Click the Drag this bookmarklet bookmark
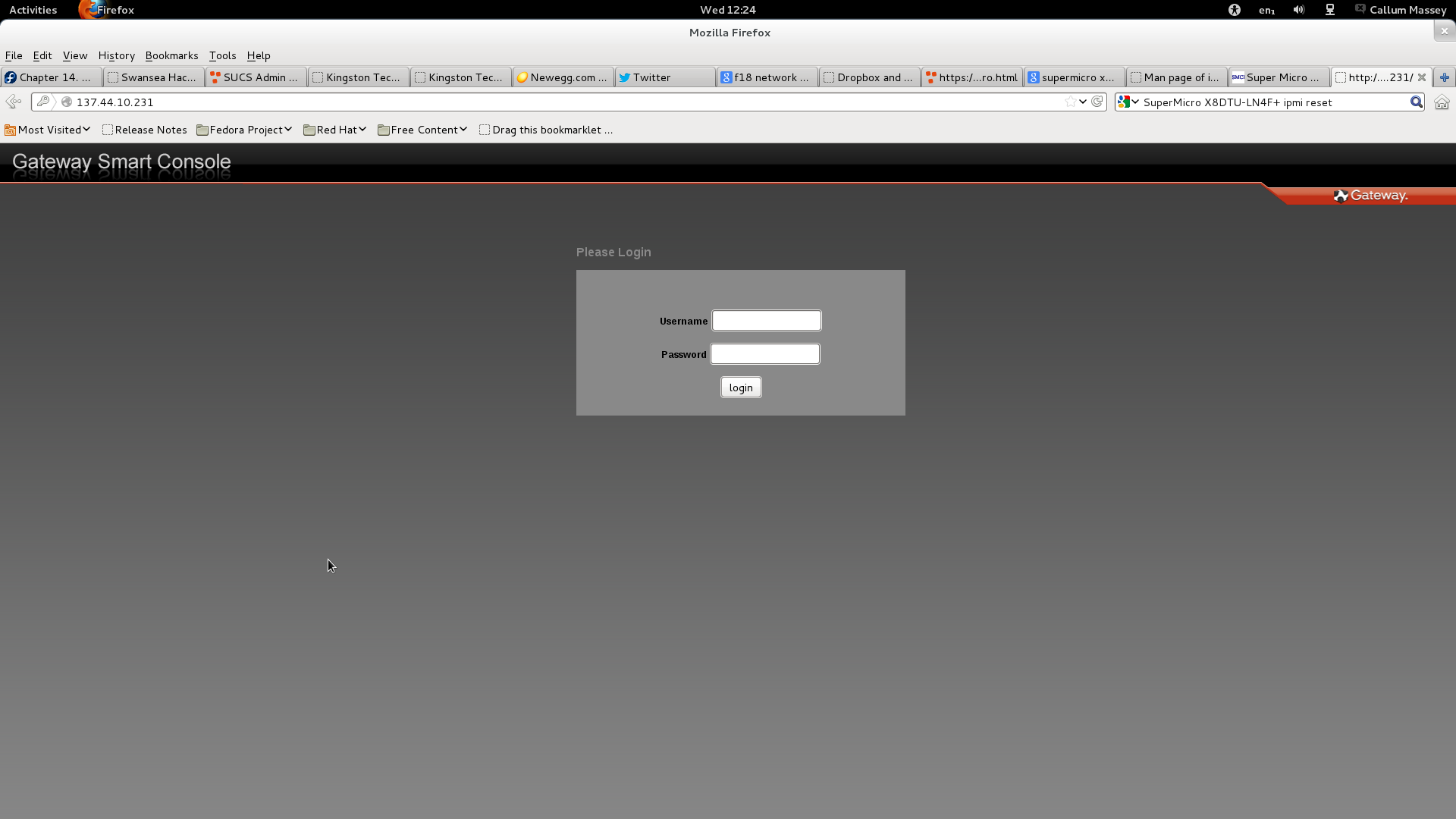Image resolution: width=1456 pixels, height=819 pixels. coord(546,130)
